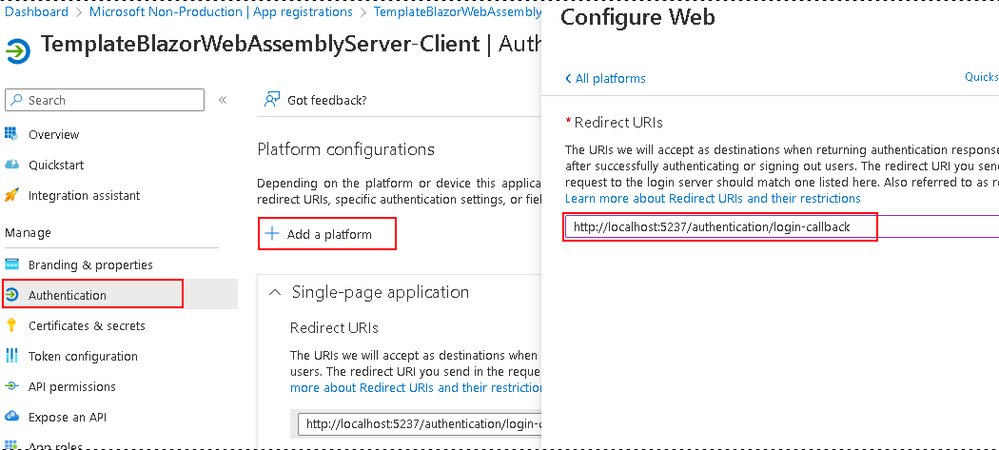This screenshot has width=999, height=450.
Task: Open Certificates & secrets menu item
Action: click(87, 326)
